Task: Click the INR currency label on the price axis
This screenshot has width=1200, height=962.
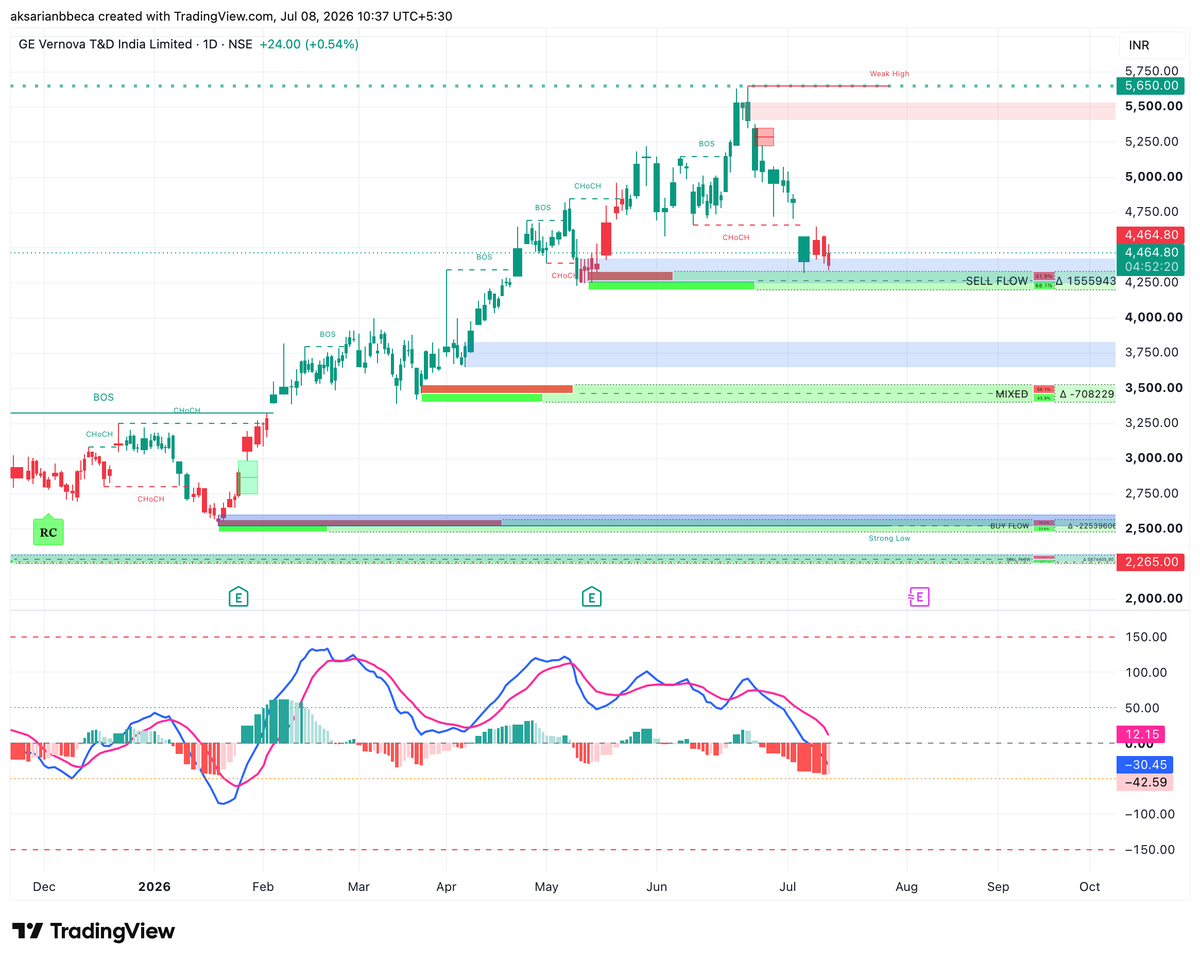Action: [x=1138, y=45]
